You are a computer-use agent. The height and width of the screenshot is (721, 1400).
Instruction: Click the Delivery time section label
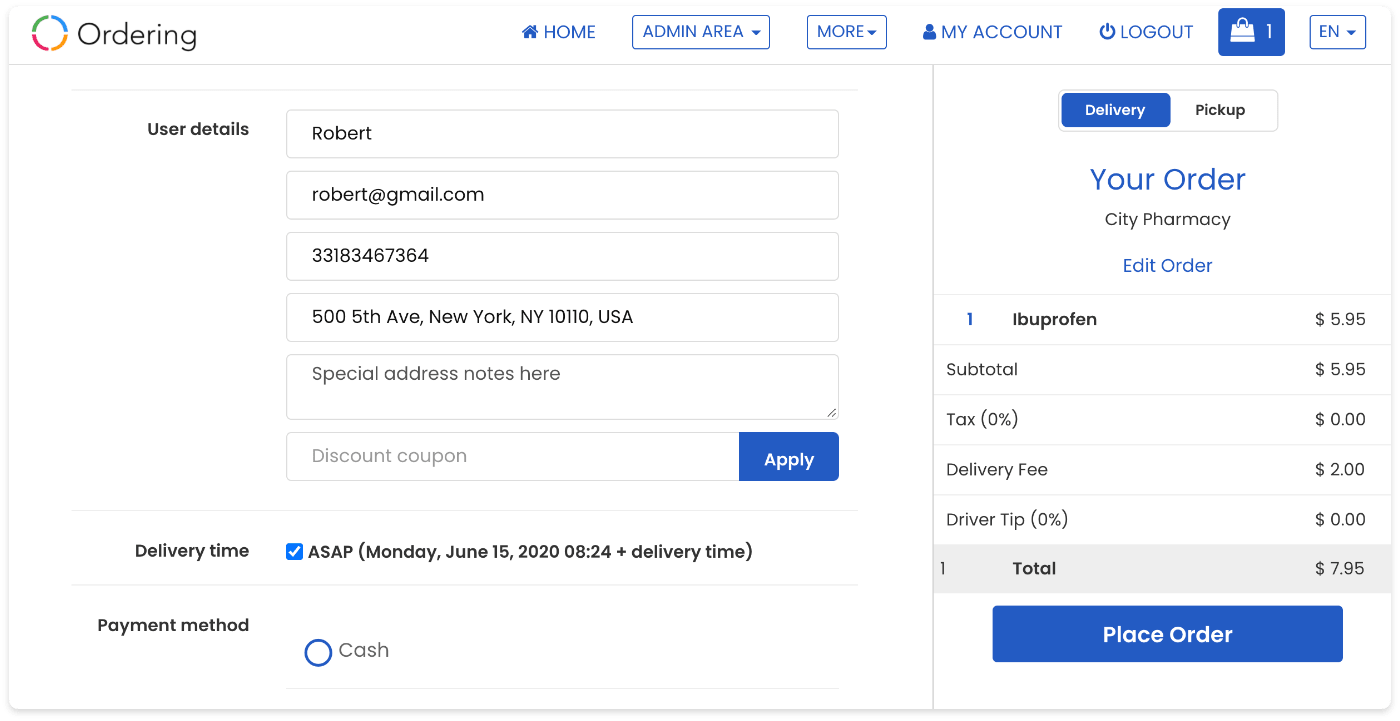tap(192, 551)
